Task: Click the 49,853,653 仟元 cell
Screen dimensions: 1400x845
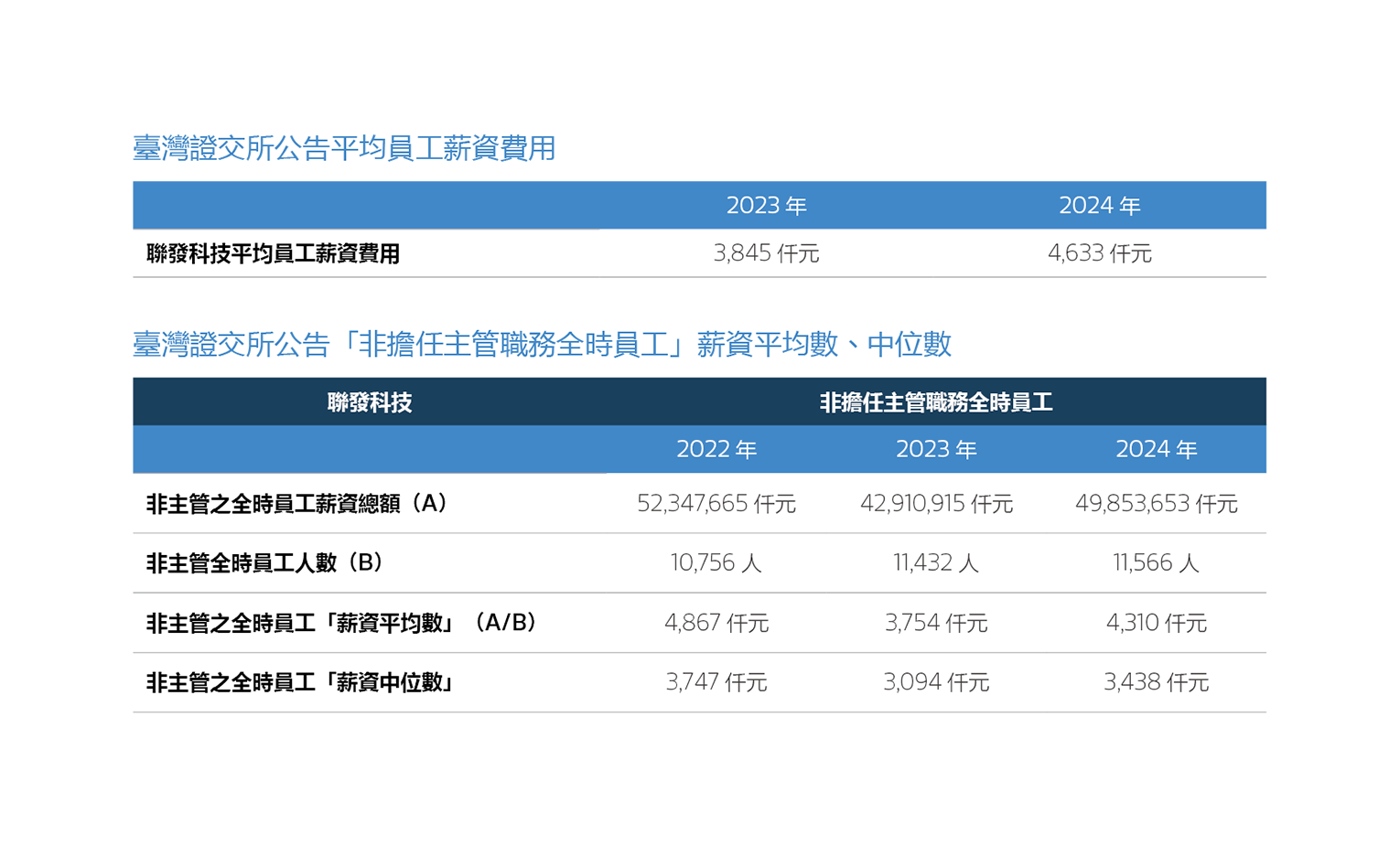Action: pyautogui.click(x=1156, y=504)
